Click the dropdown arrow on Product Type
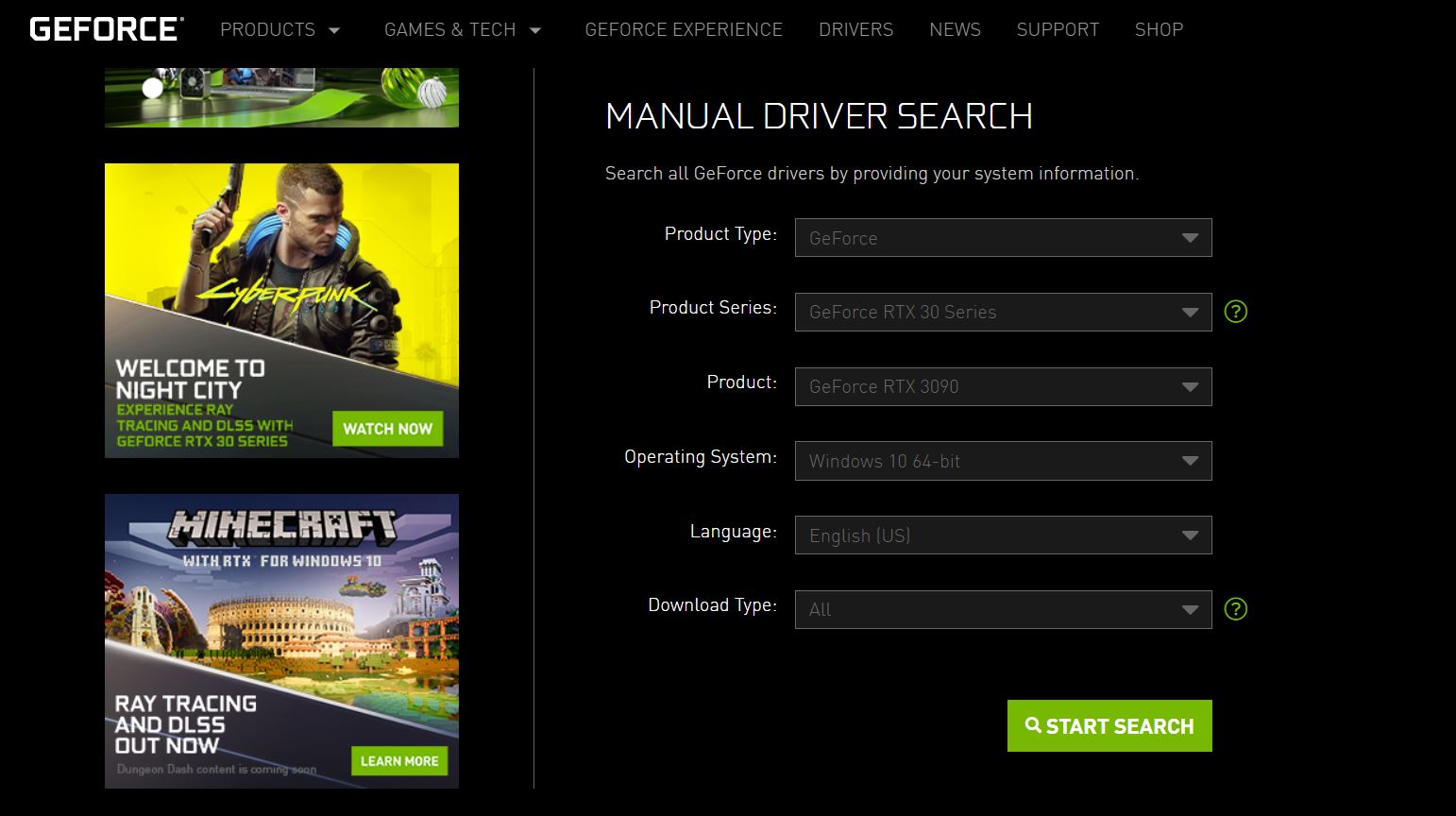Image resolution: width=1456 pixels, height=816 pixels. tap(1190, 238)
